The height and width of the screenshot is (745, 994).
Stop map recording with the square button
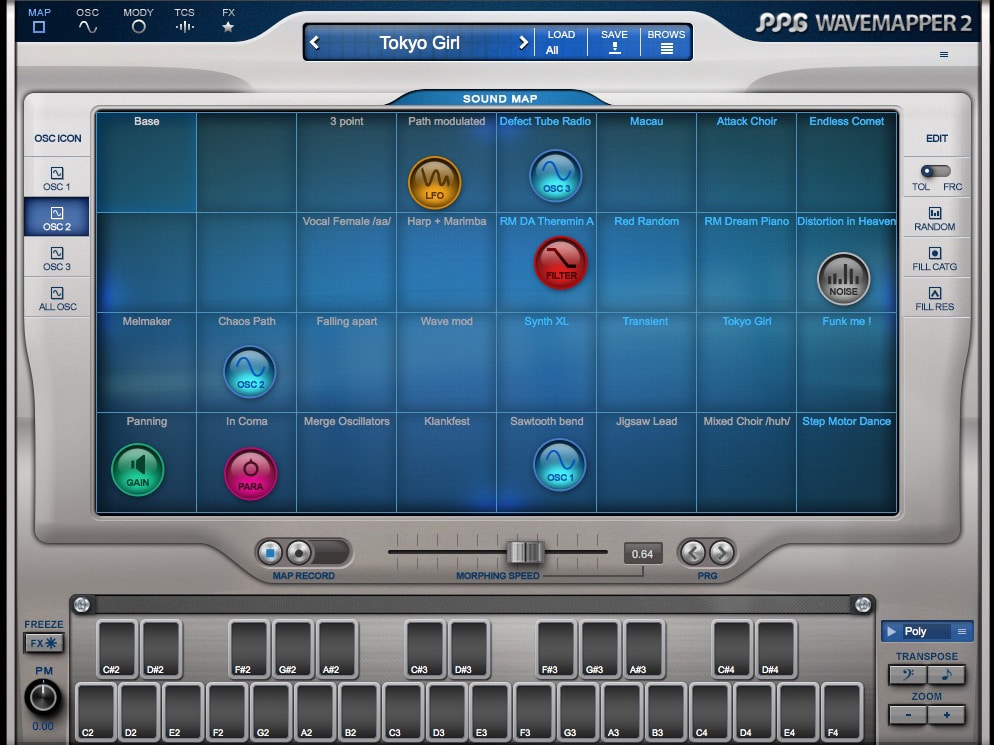click(x=270, y=553)
